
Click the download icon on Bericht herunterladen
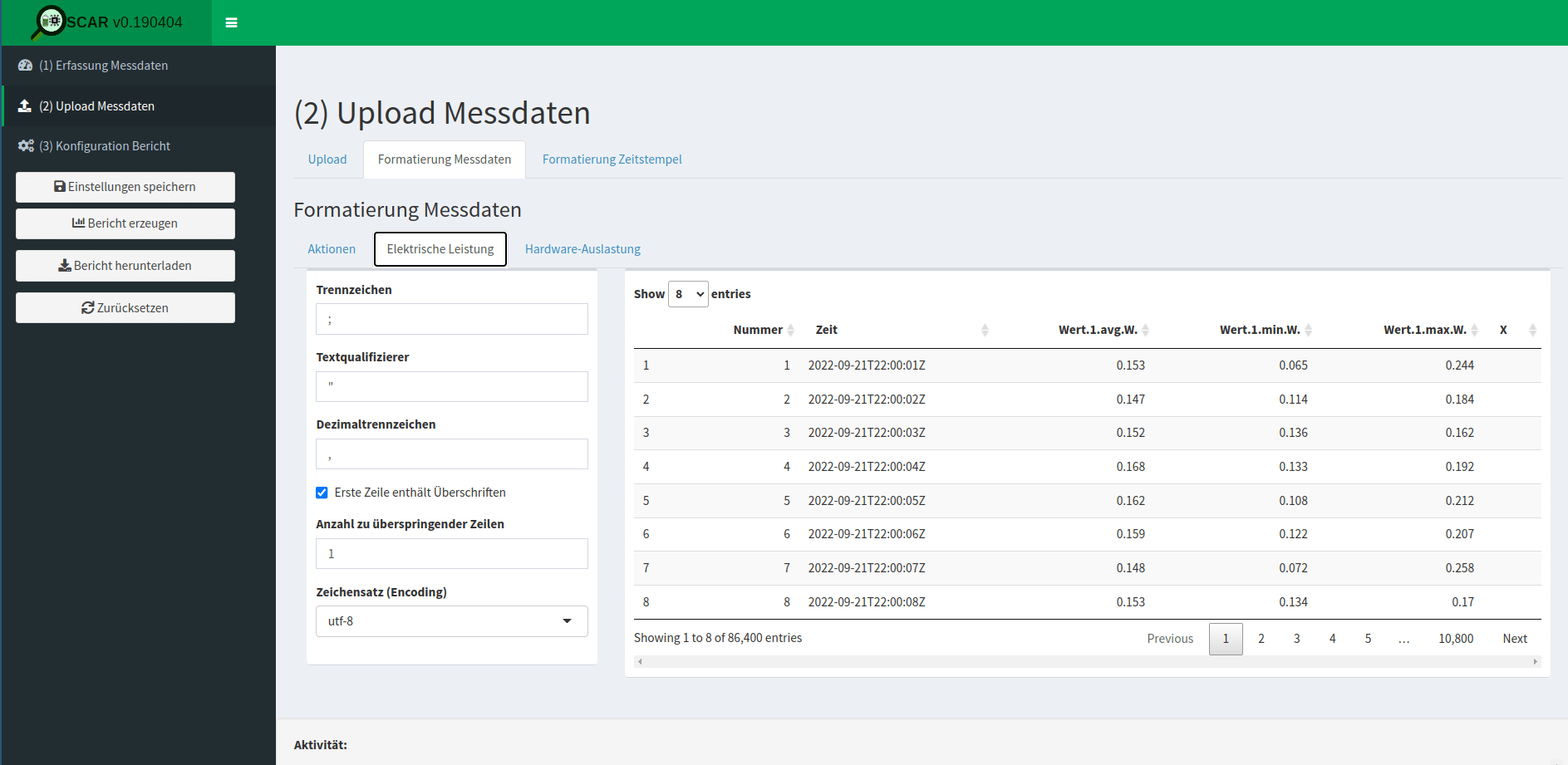click(63, 265)
